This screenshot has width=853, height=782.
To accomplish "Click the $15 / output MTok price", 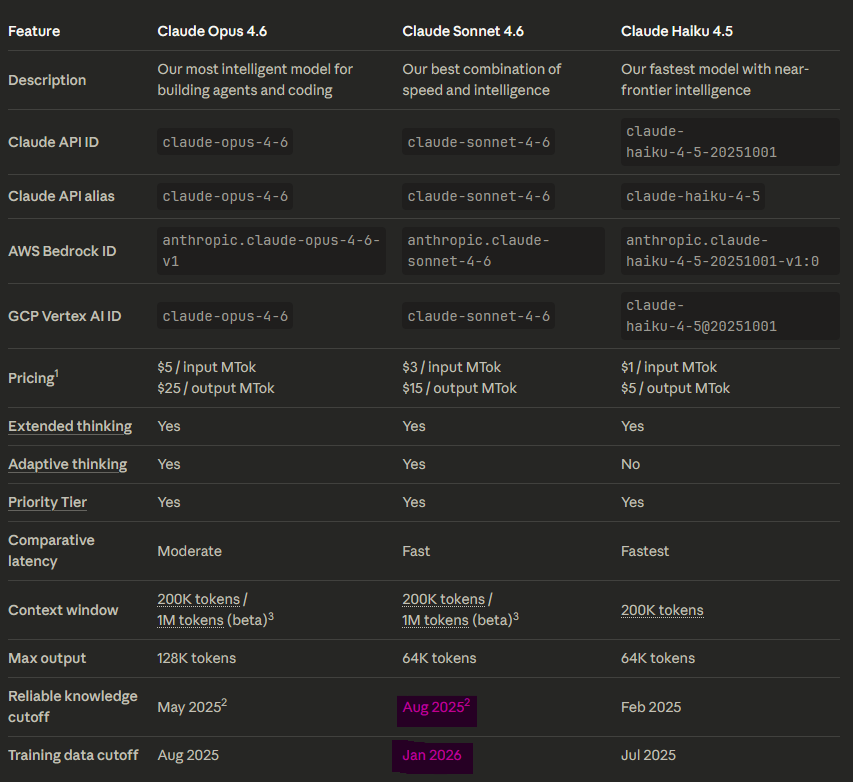I will (x=460, y=388).
